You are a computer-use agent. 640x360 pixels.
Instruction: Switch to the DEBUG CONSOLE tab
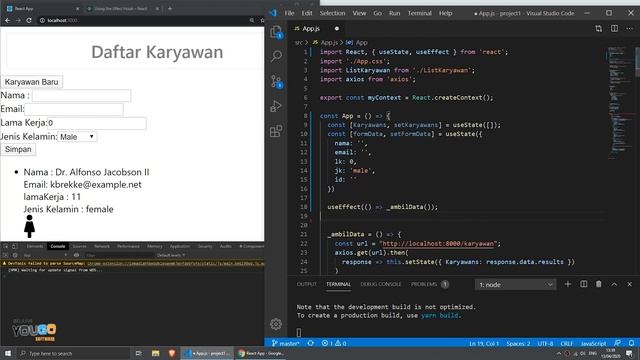tap(381, 284)
